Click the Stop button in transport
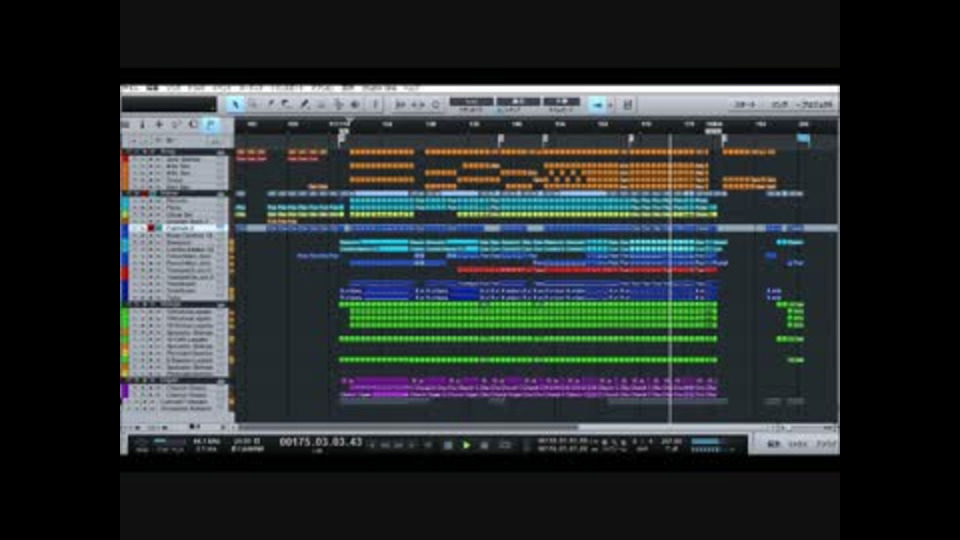 click(x=448, y=445)
